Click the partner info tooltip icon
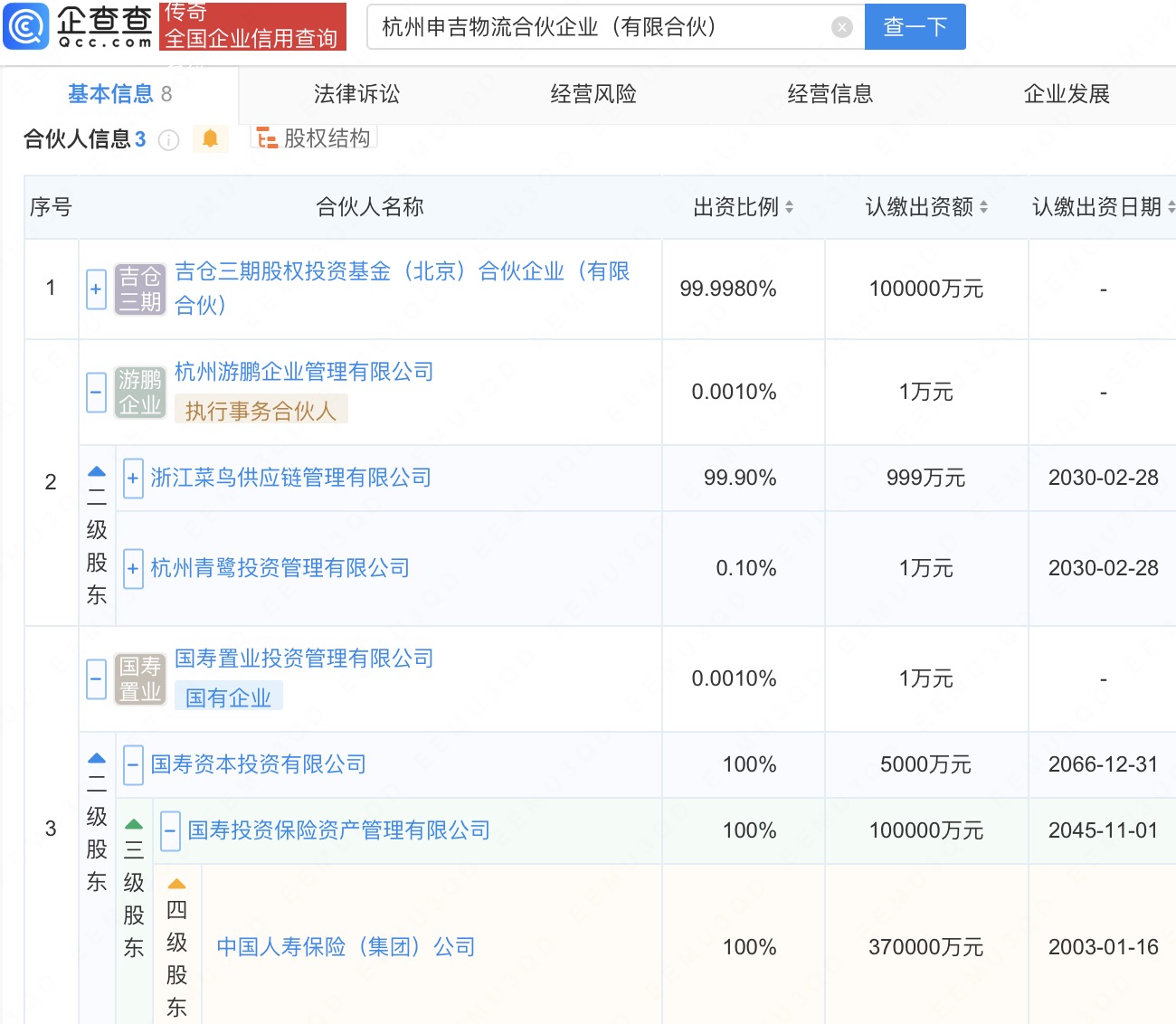Image resolution: width=1176 pixels, height=1024 pixels. pos(168,140)
